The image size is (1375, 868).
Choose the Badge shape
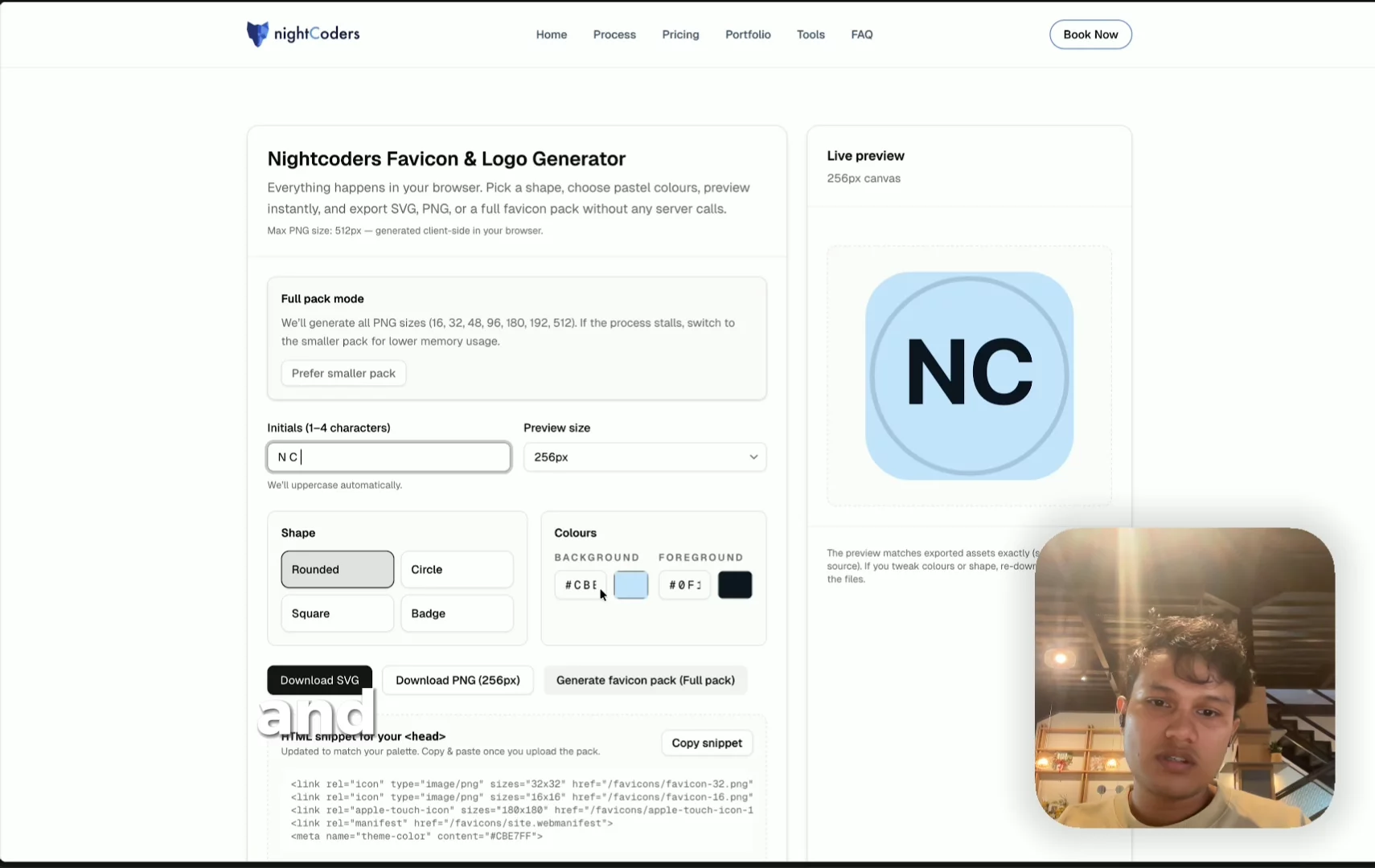(x=456, y=613)
